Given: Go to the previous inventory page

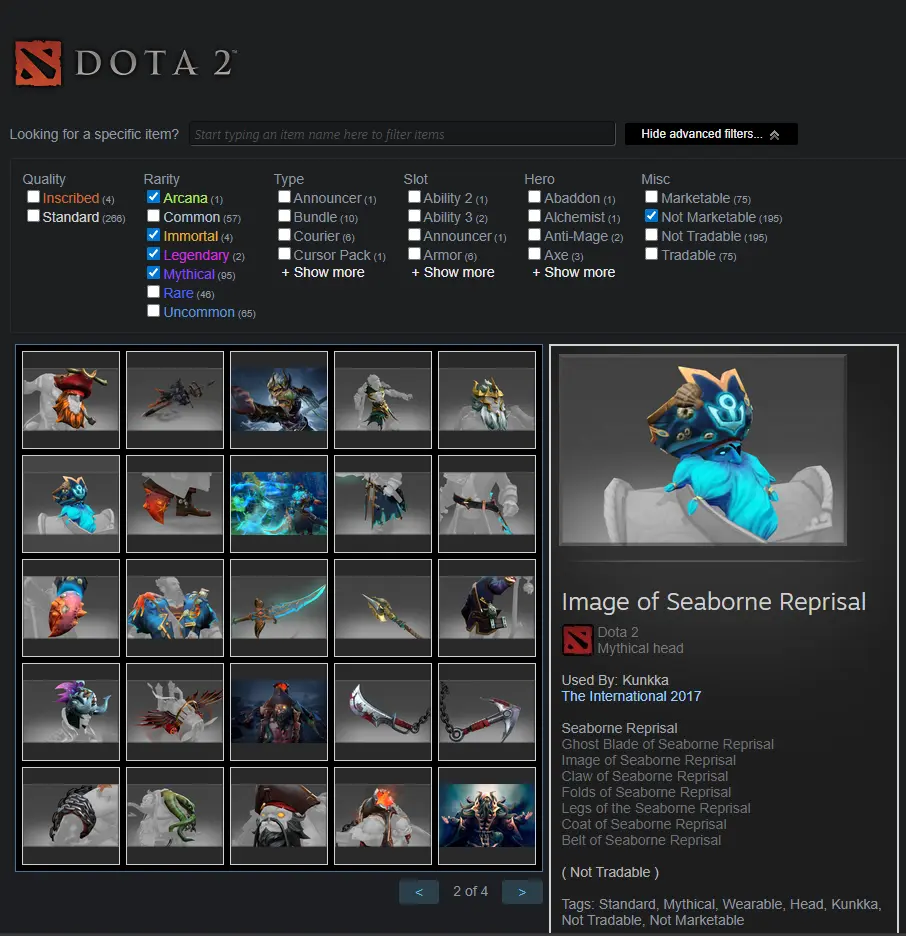Looking at the screenshot, I should pos(419,892).
